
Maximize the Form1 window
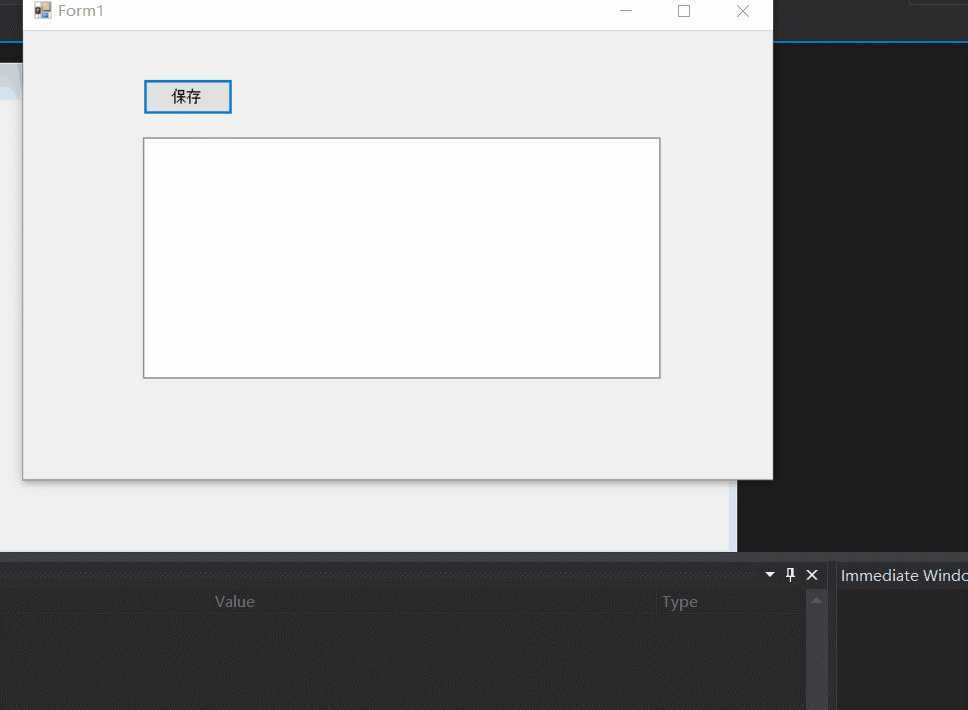pos(684,10)
